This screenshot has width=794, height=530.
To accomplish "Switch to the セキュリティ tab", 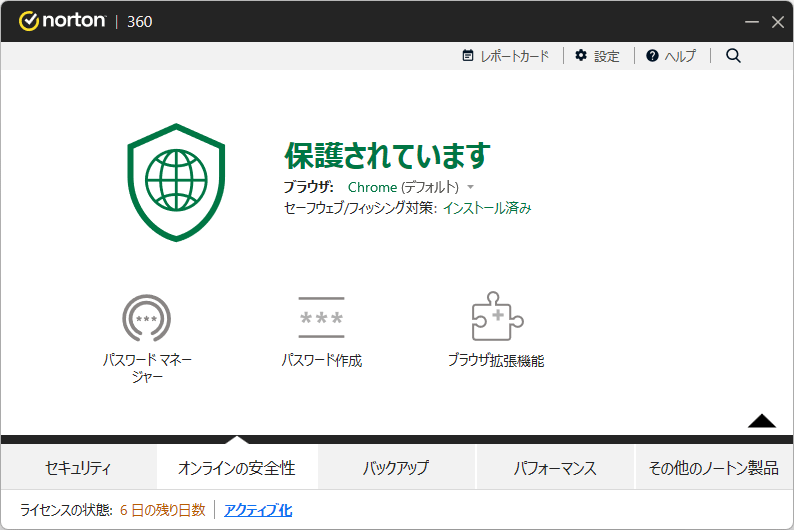I will pos(78,467).
